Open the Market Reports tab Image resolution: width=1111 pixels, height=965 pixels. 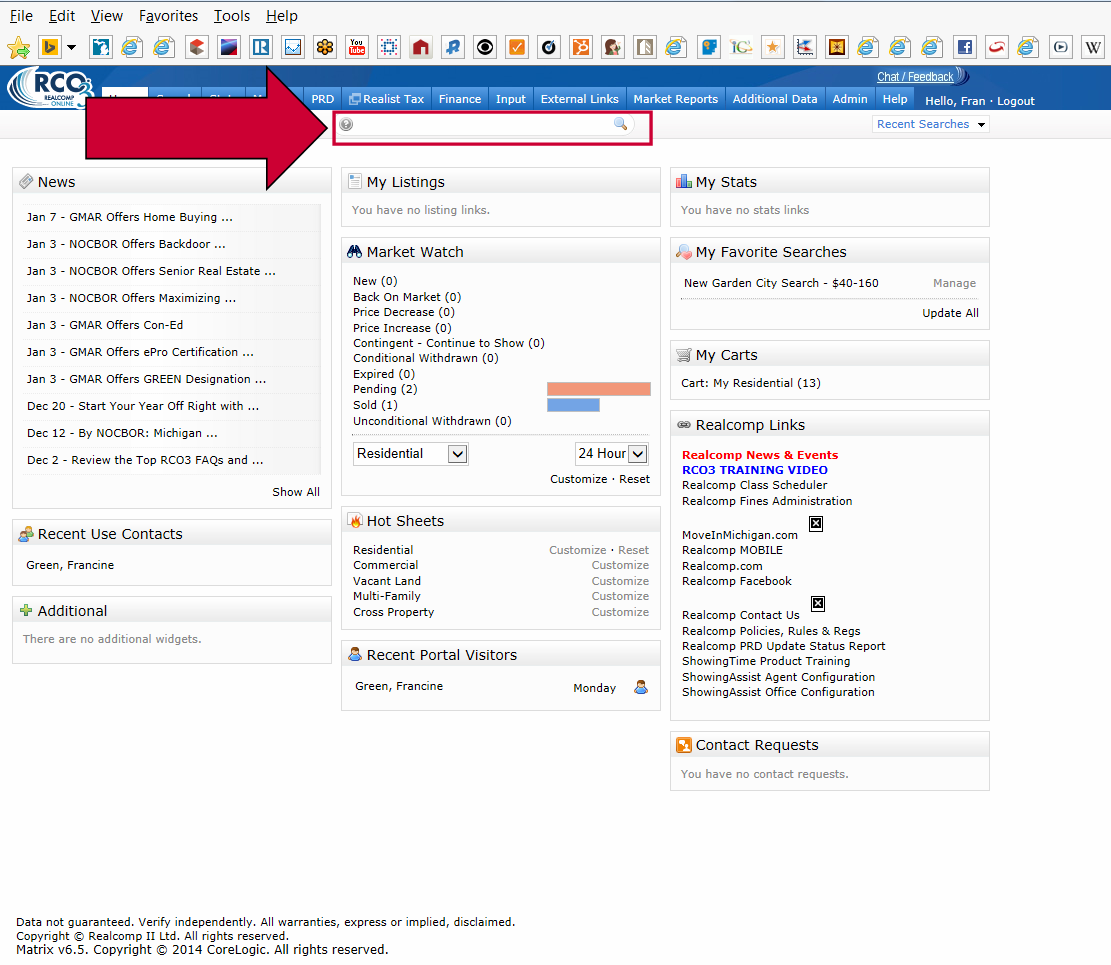(675, 99)
